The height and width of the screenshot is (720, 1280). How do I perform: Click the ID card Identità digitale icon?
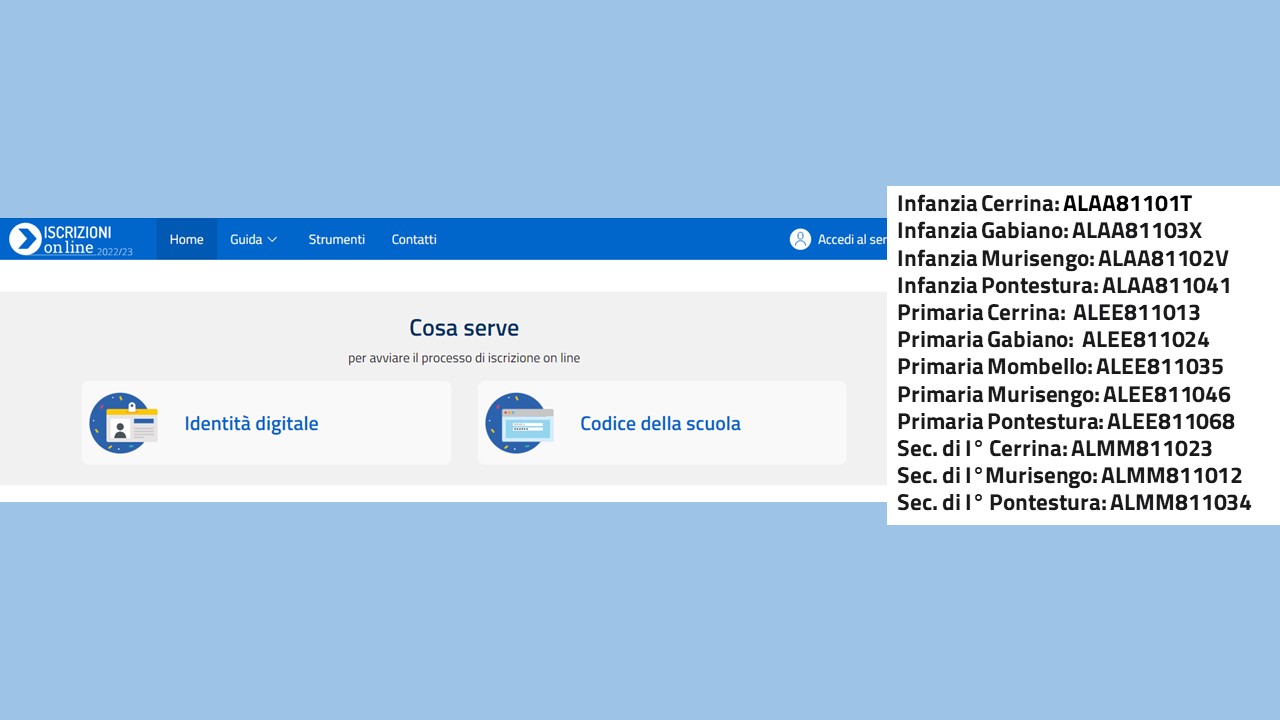click(123, 423)
